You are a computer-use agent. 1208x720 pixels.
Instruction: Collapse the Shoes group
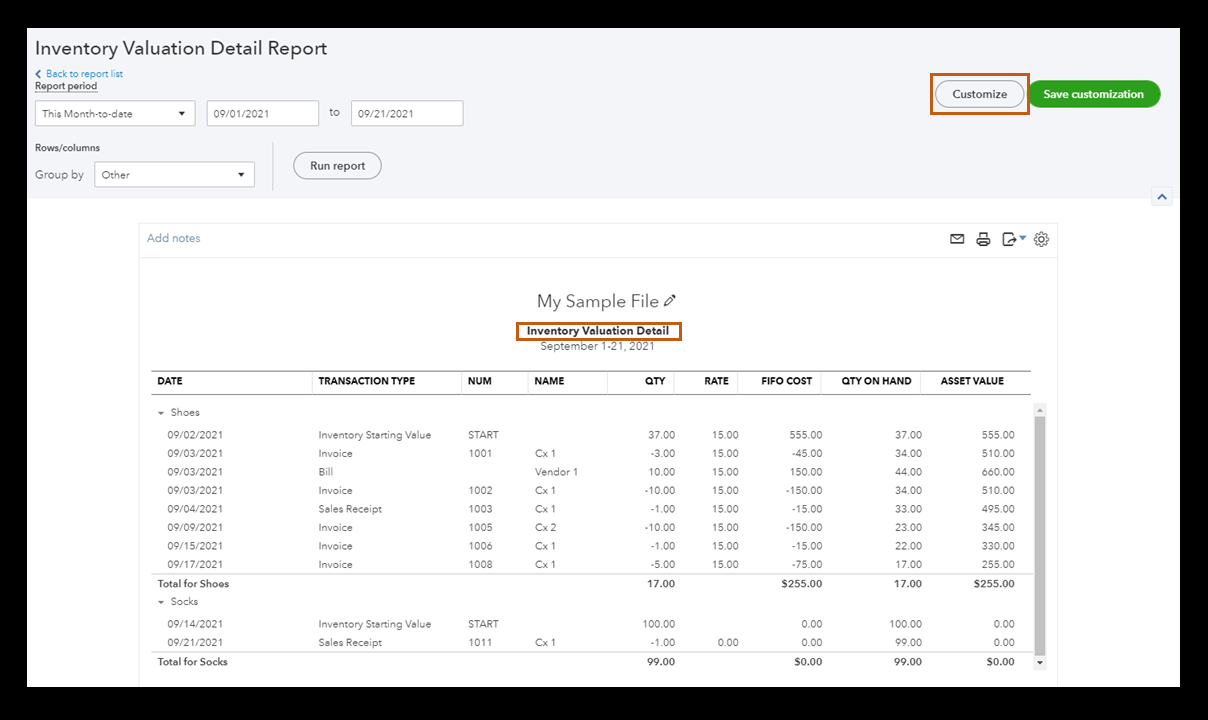161,413
